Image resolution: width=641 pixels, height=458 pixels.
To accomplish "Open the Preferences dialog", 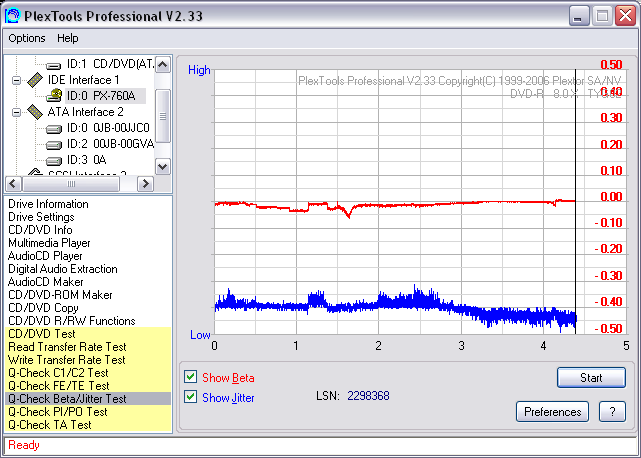I will pyautogui.click(x=552, y=412).
